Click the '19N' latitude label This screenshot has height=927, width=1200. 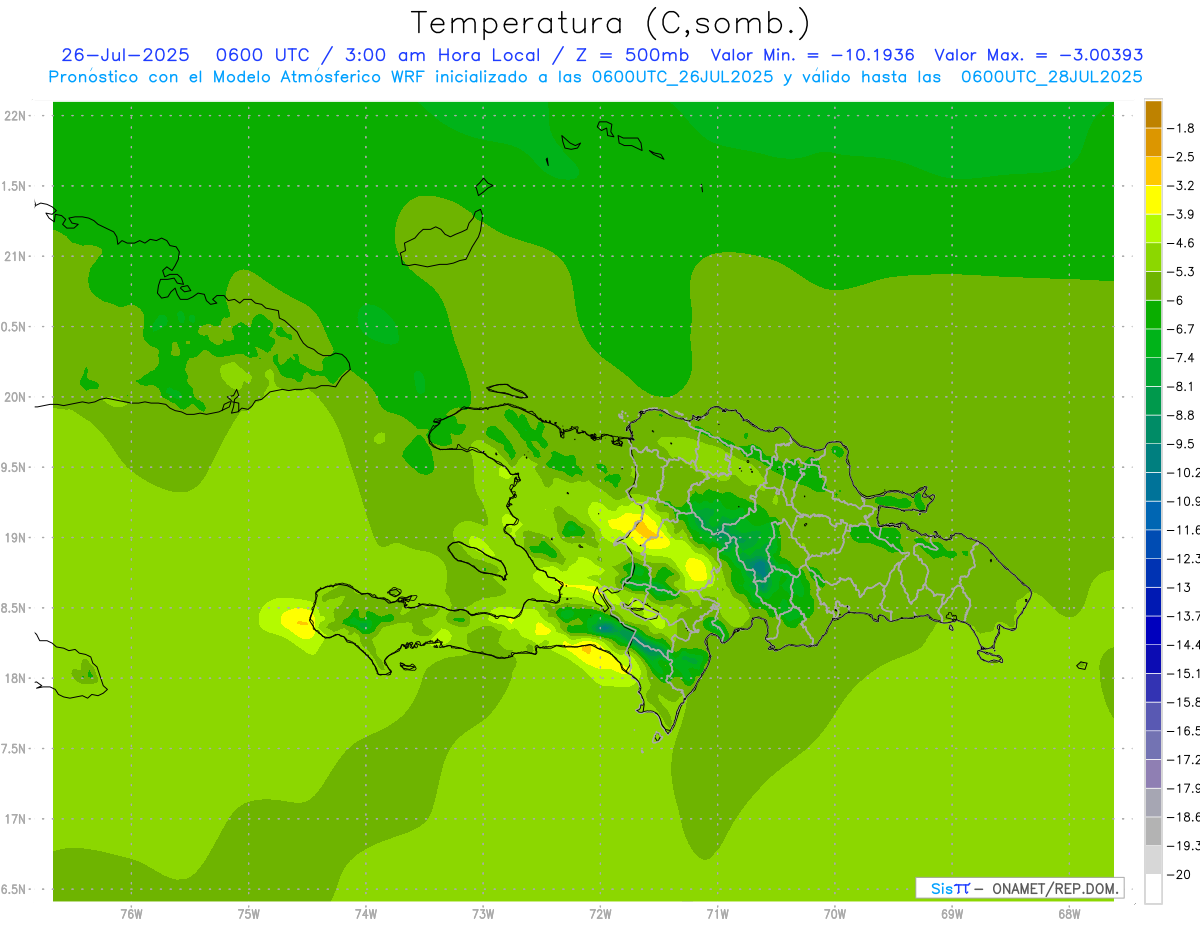(x=16, y=537)
